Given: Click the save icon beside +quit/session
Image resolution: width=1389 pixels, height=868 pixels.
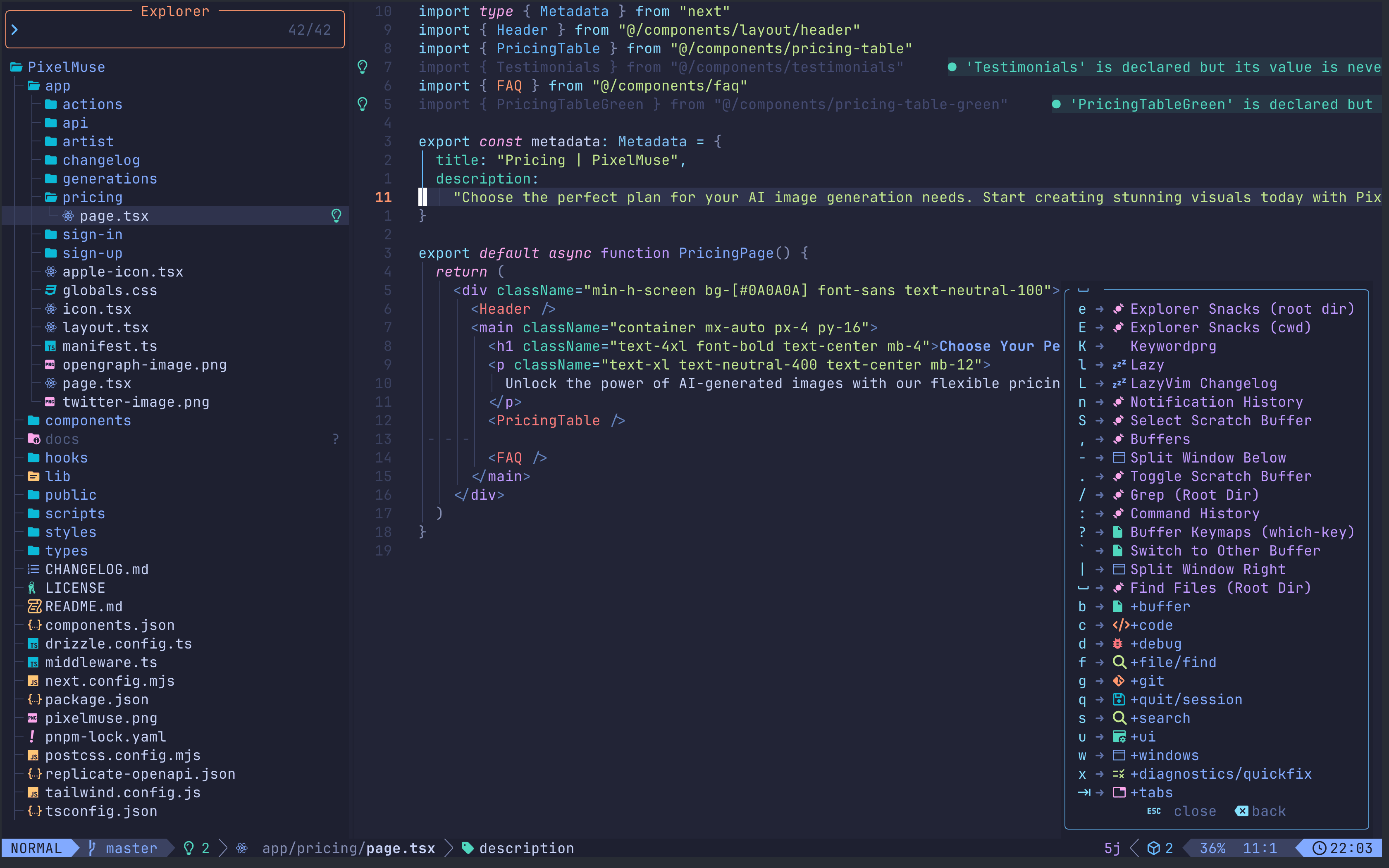Looking at the screenshot, I should coord(1119,699).
